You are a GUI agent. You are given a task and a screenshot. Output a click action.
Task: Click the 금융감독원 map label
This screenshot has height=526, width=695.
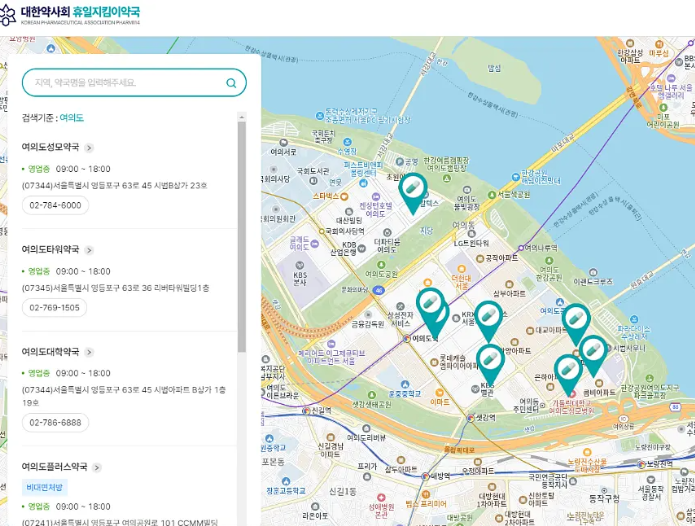click(x=367, y=324)
